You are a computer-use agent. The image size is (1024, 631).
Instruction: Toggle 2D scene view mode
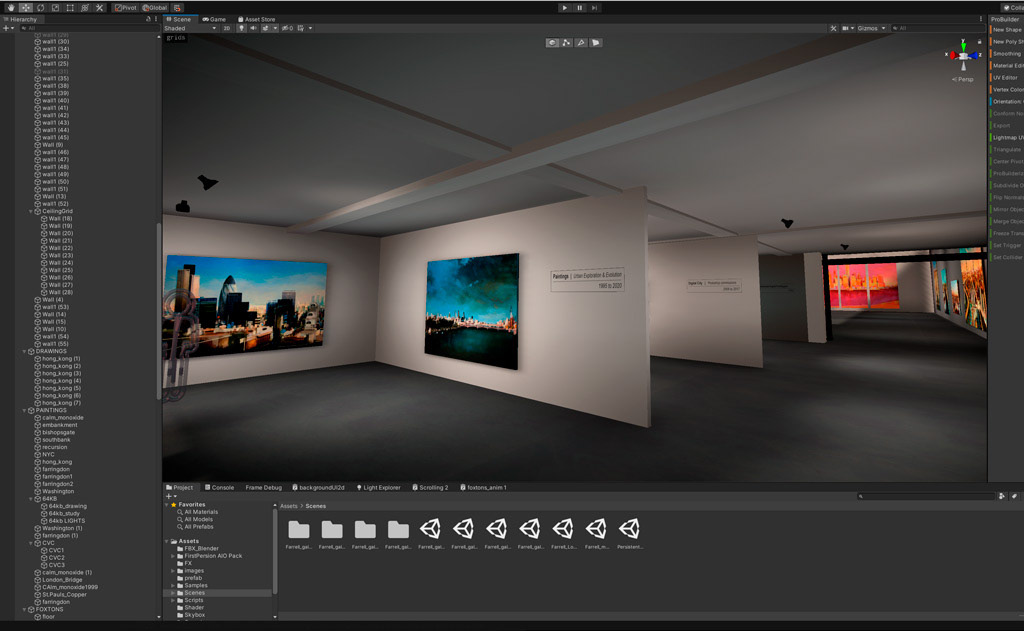tap(227, 28)
